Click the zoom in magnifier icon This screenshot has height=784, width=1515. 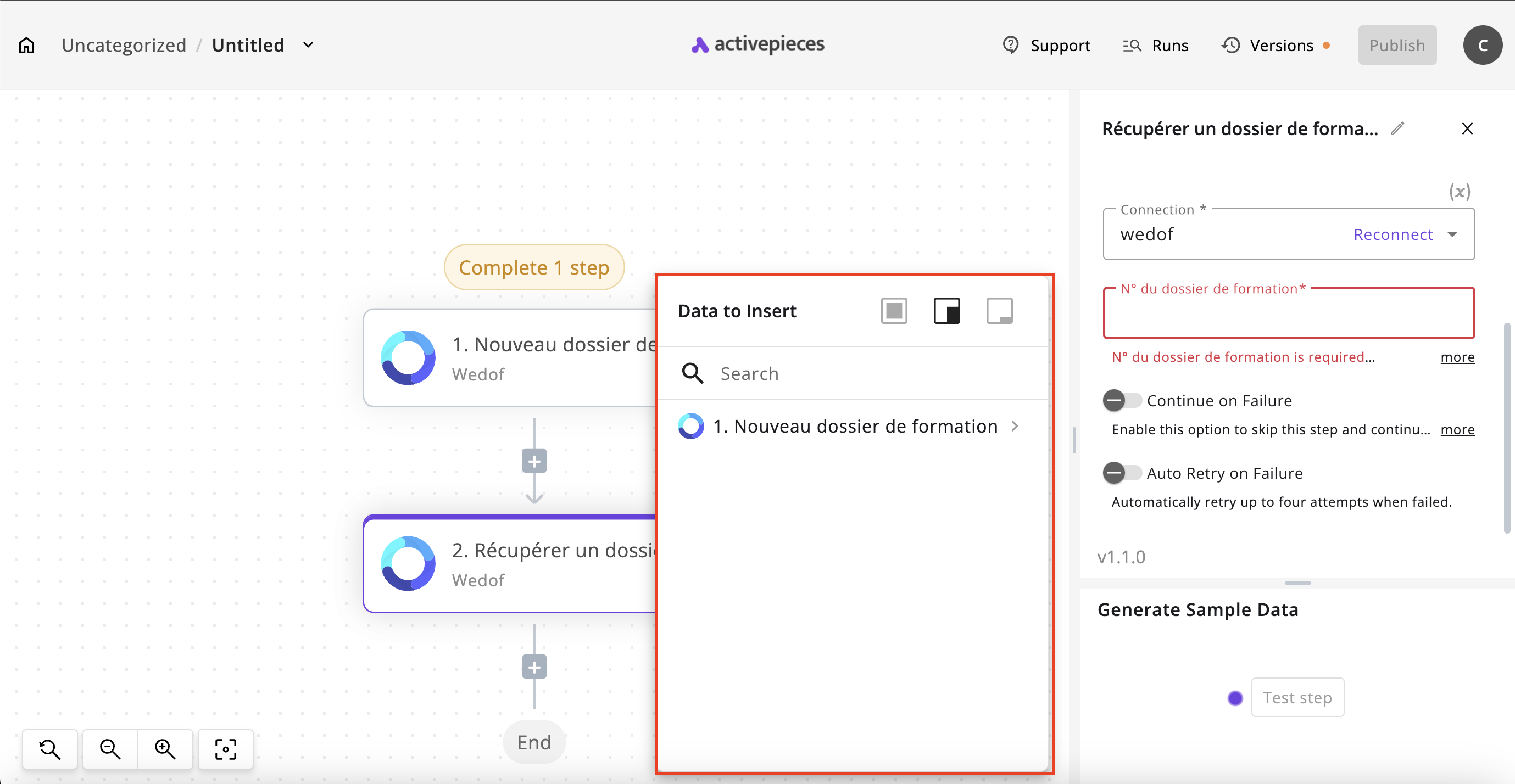(x=165, y=749)
